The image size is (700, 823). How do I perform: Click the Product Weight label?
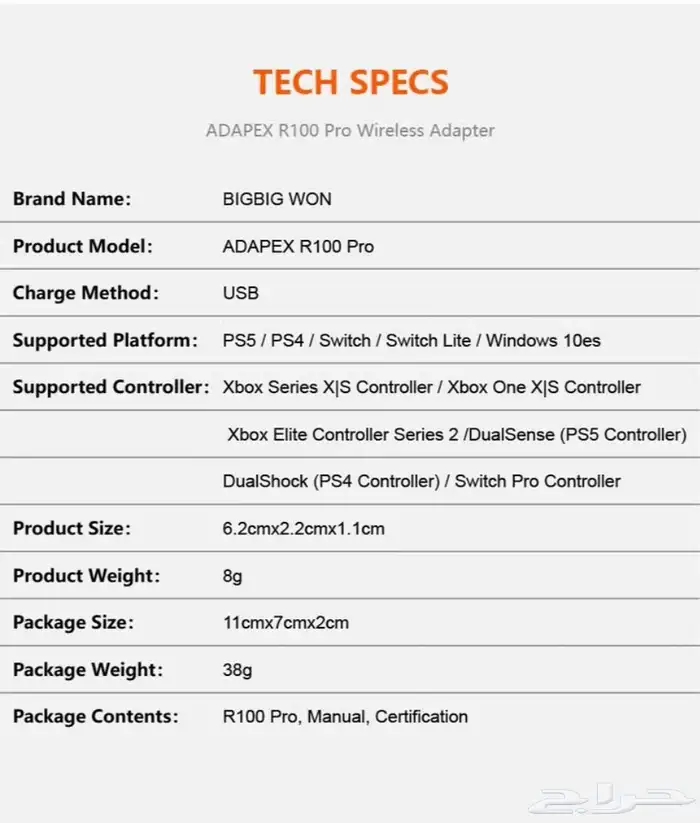pos(86,575)
